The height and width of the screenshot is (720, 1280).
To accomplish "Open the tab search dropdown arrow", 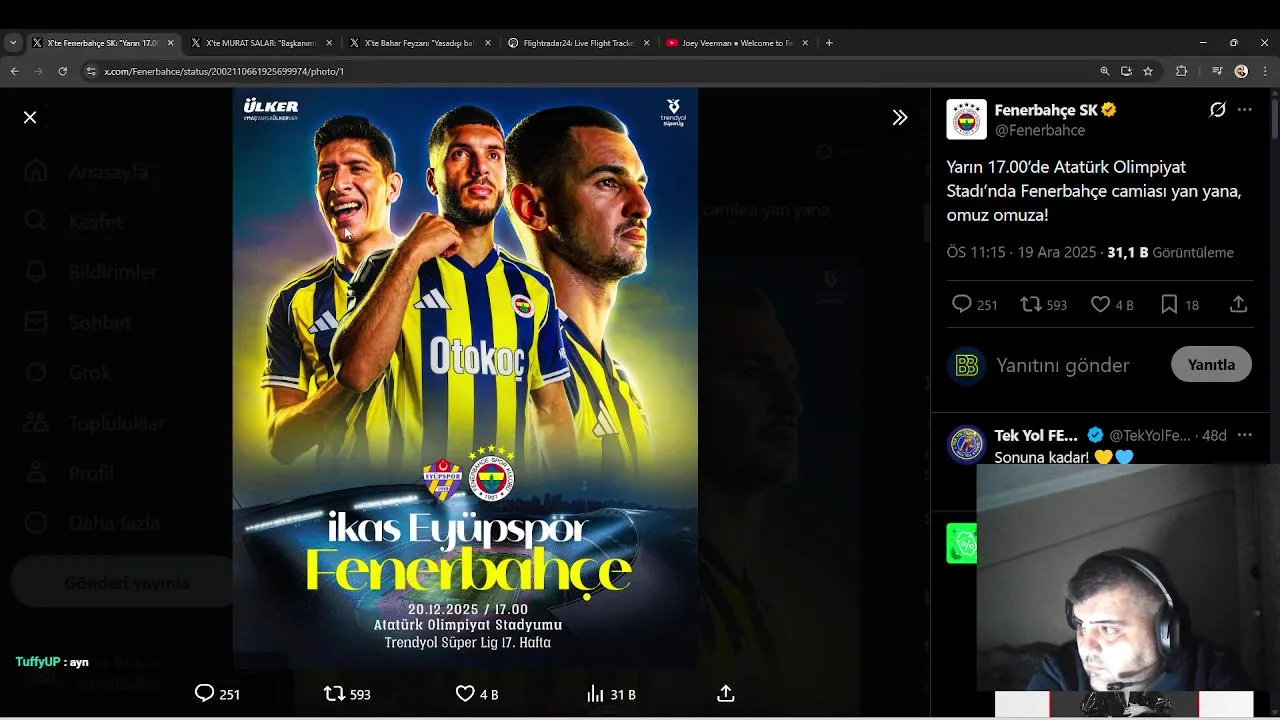I will [x=12, y=43].
